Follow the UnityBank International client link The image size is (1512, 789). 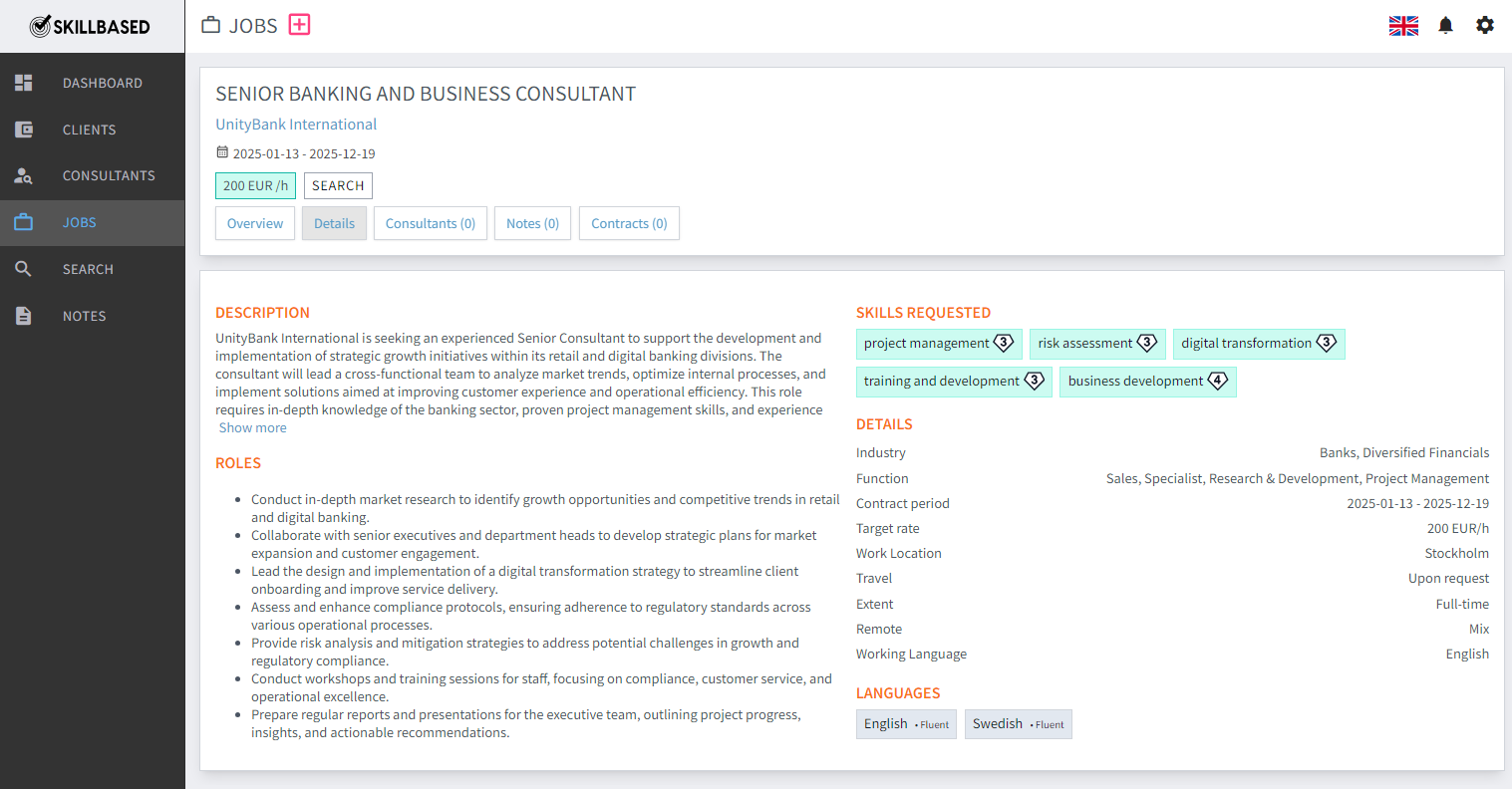coord(296,125)
